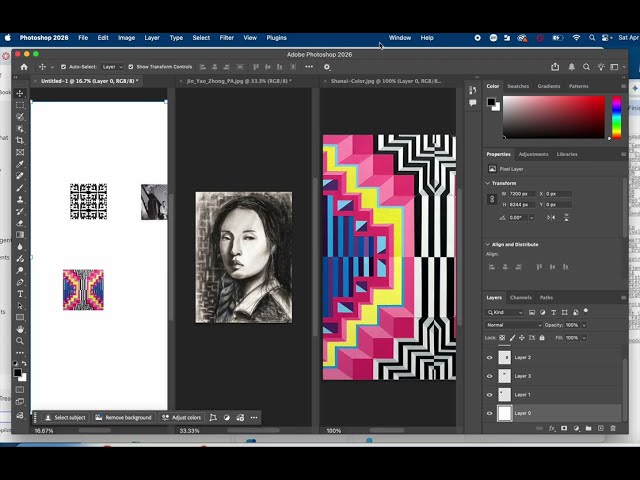Viewport: 640px width, 480px height.
Task: Open the Window menu
Action: [x=400, y=38]
